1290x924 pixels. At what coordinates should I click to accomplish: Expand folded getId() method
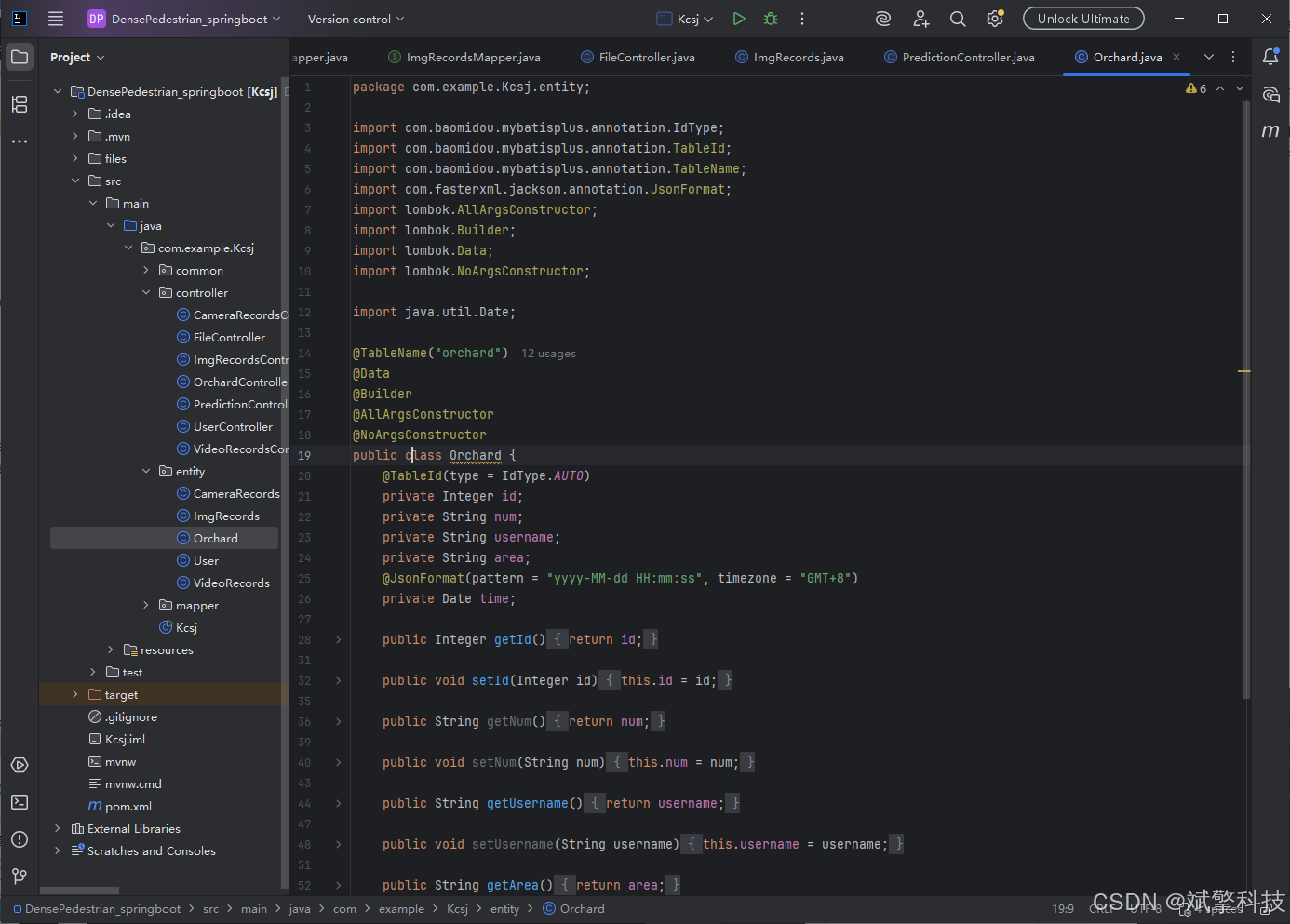point(338,639)
